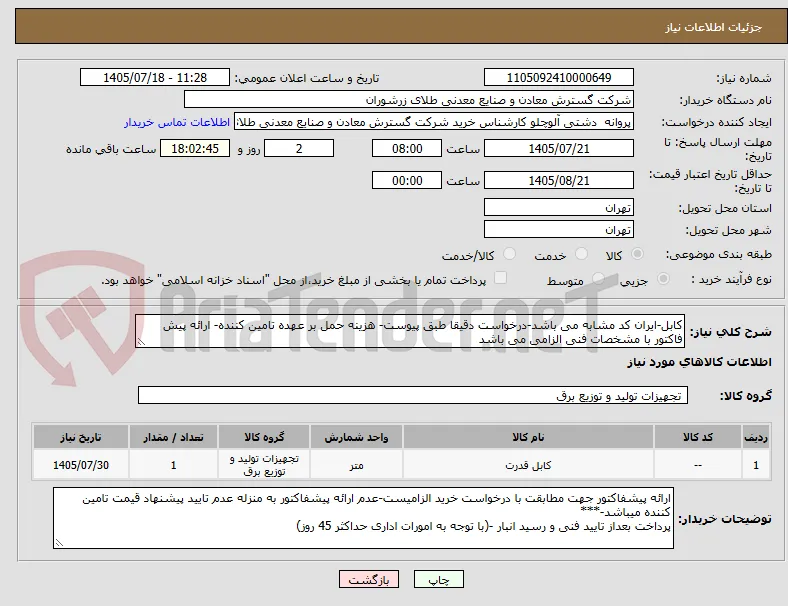The image size is (788, 606).
Task: Click the row number 1 cell
Action: tap(755, 465)
